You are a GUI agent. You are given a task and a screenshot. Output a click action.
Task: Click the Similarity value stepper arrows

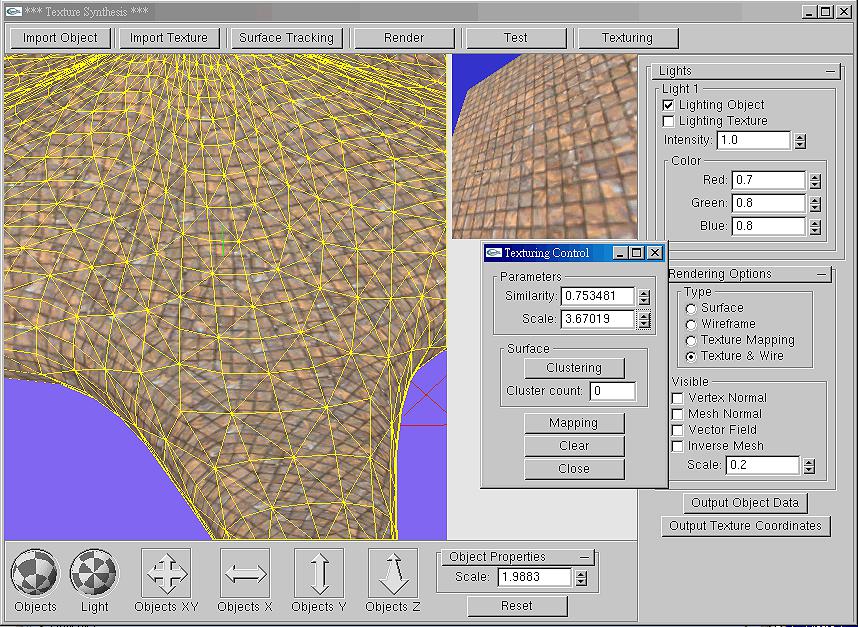click(644, 297)
